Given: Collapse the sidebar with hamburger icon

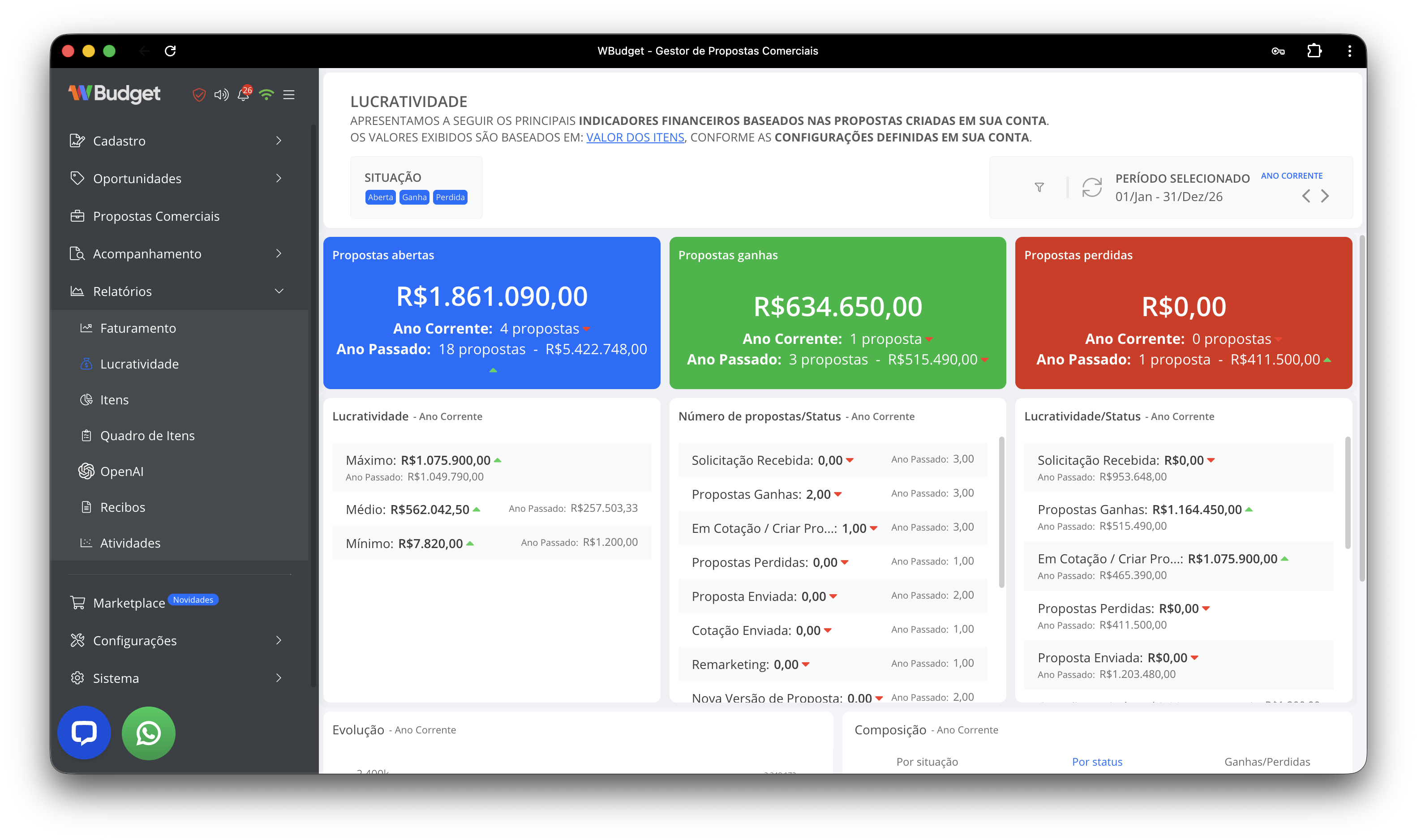Looking at the screenshot, I should click(289, 94).
